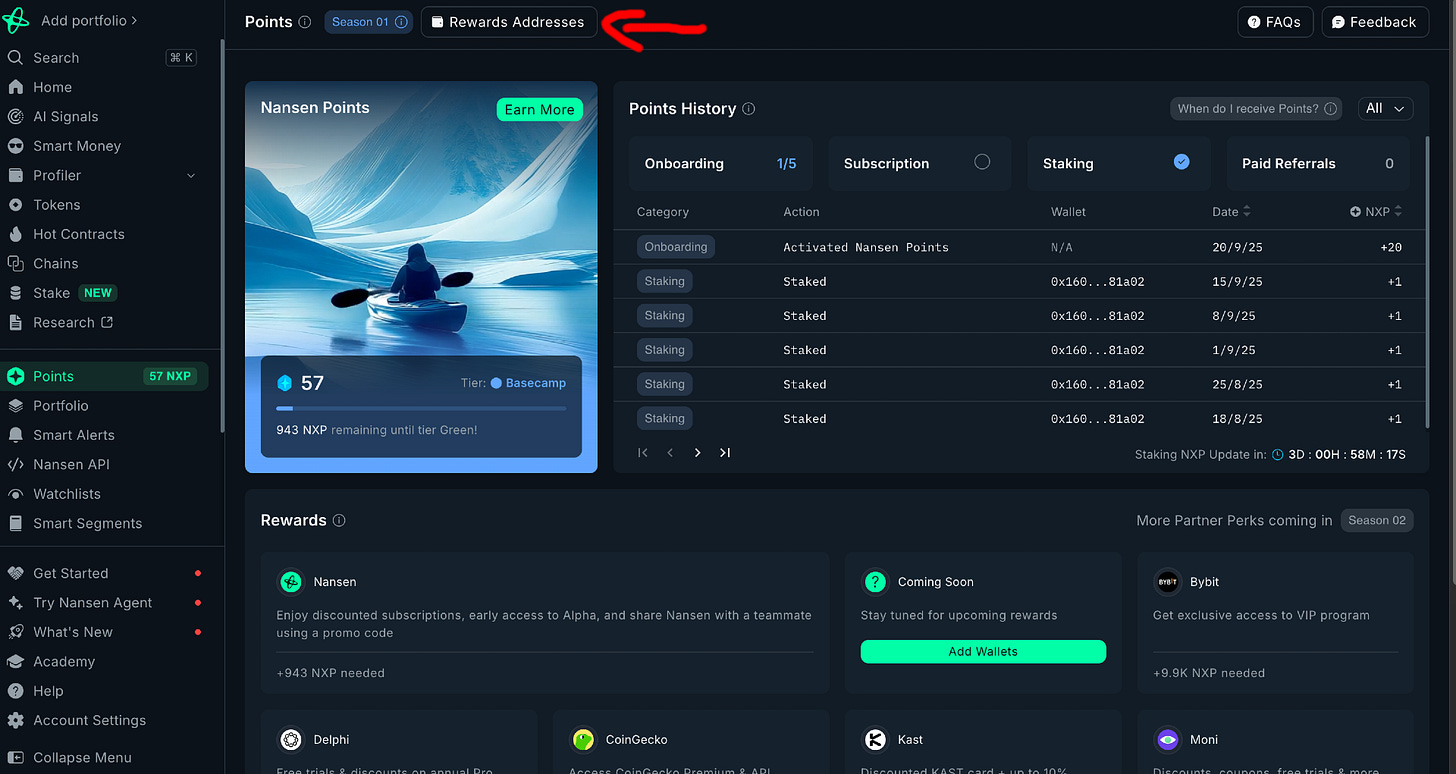The width and height of the screenshot is (1456, 774).
Task: Click the Account Settings gear icon
Action: click(x=15, y=720)
